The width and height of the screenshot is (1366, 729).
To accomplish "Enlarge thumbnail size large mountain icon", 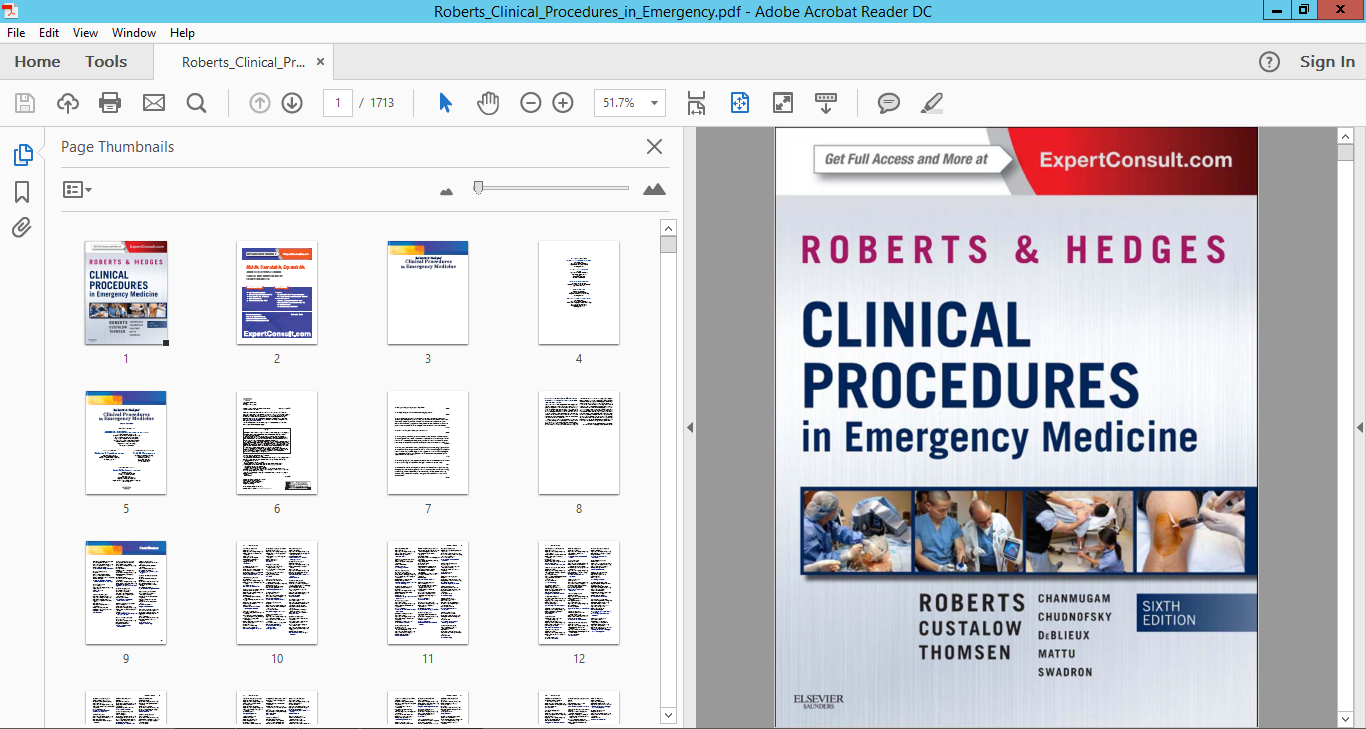I will (x=654, y=189).
